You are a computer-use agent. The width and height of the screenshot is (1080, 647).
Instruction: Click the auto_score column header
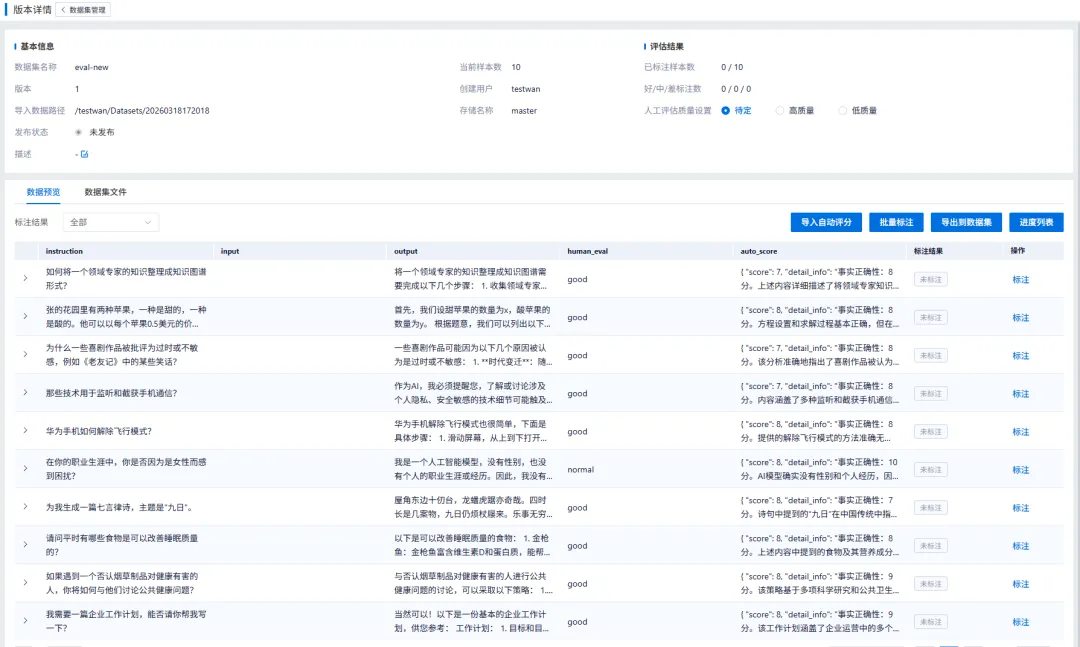(x=758, y=251)
